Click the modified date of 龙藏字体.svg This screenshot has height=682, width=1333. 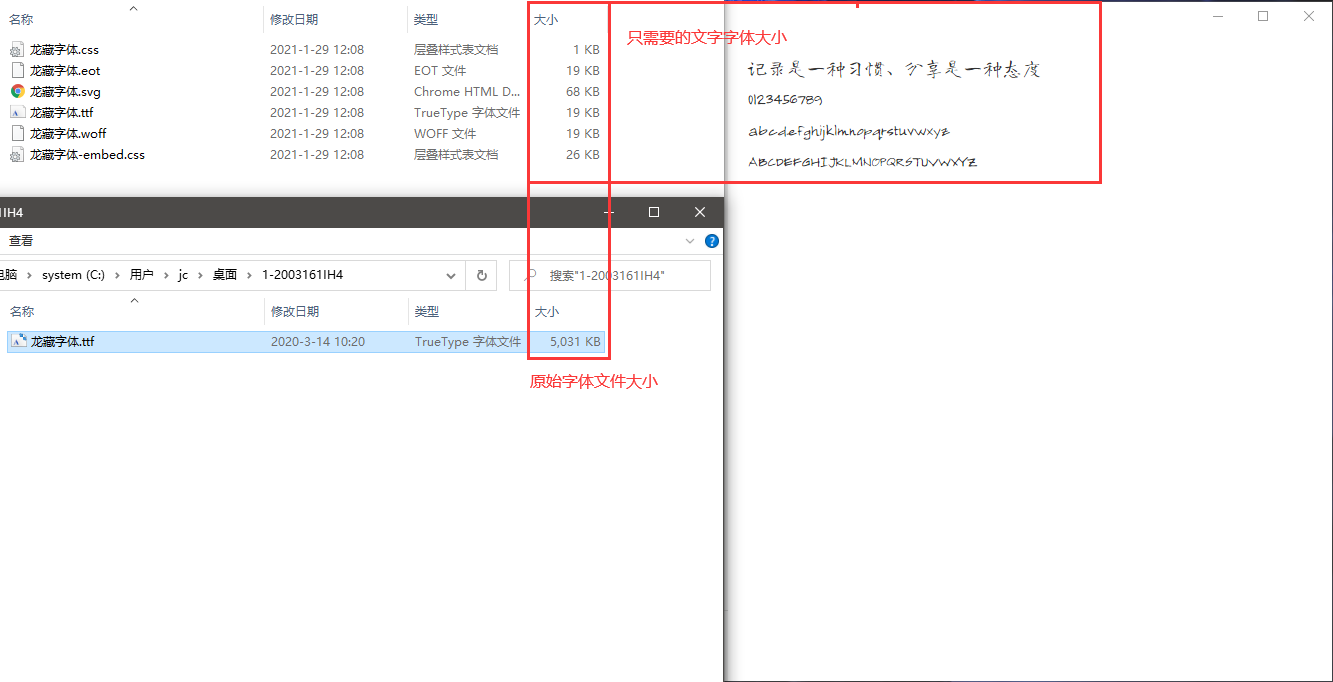317,91
